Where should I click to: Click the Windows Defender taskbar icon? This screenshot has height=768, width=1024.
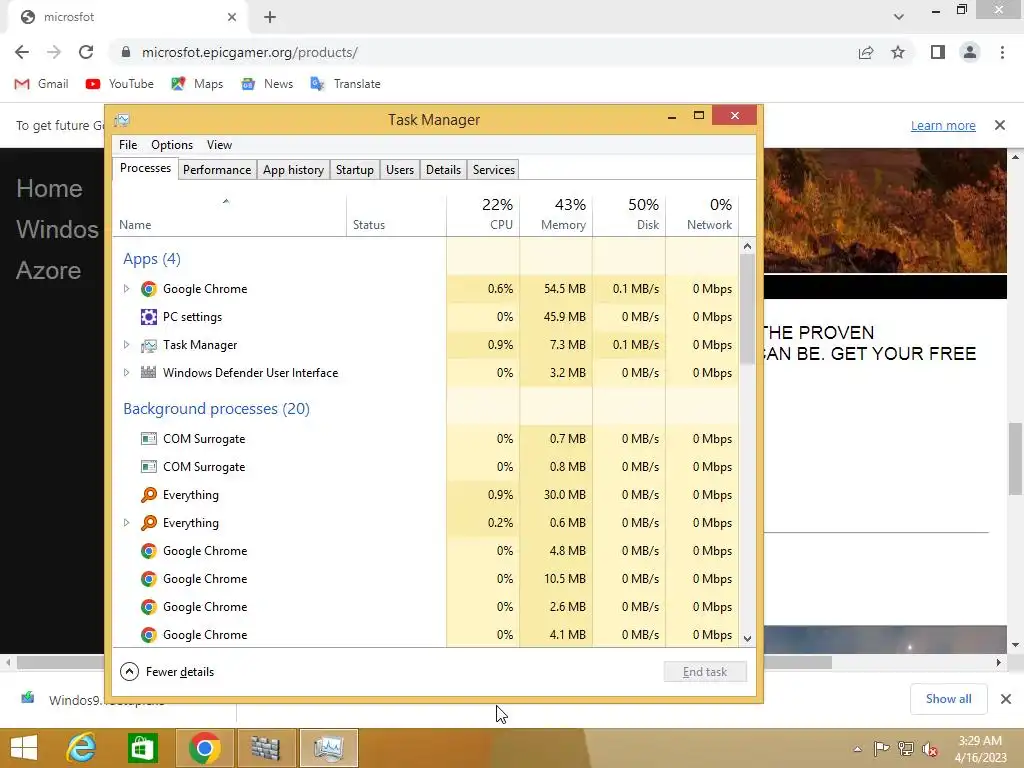coord(265,748)
